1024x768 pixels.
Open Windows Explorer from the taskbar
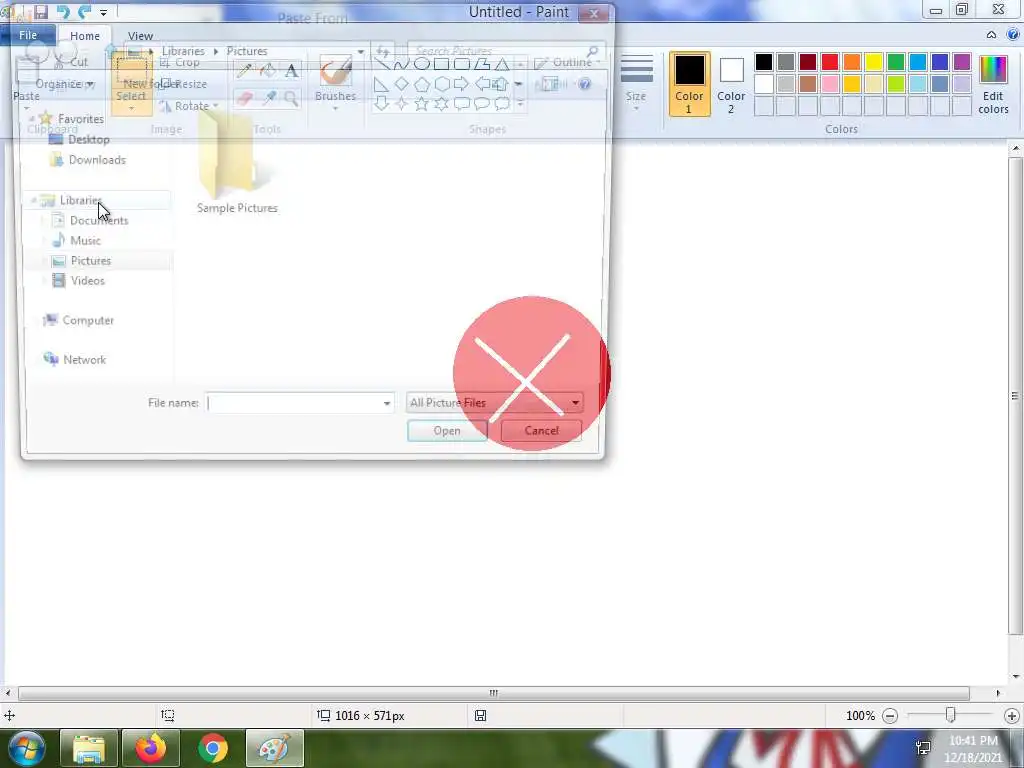[89, 748]
